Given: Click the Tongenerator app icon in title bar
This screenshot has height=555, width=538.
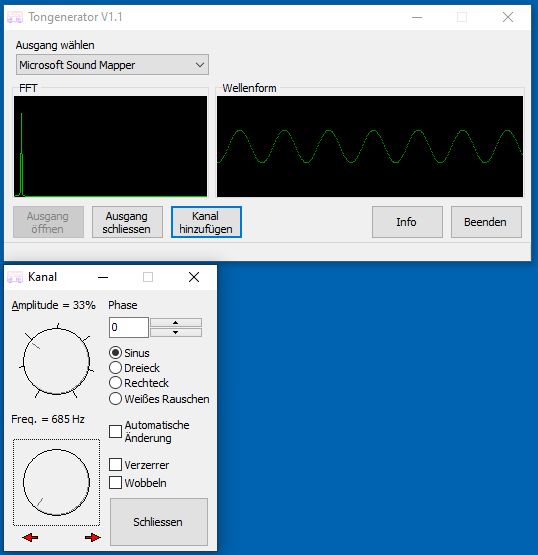Looking at the screenshot, I should tap(15, 17).
